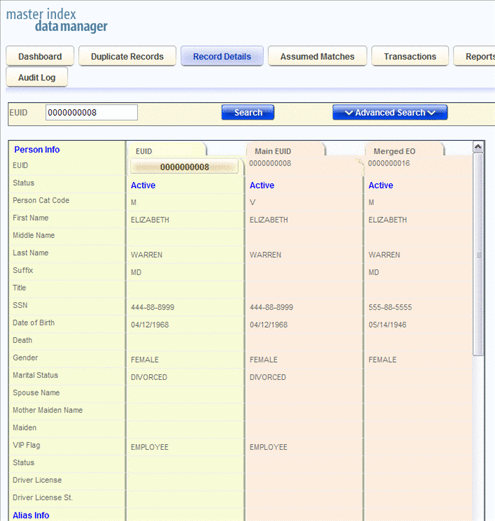Screen dimensions: 495x521
Task: Click EMPLOYEE VIP flag in Main EUID column
Action: coord(268,447)
